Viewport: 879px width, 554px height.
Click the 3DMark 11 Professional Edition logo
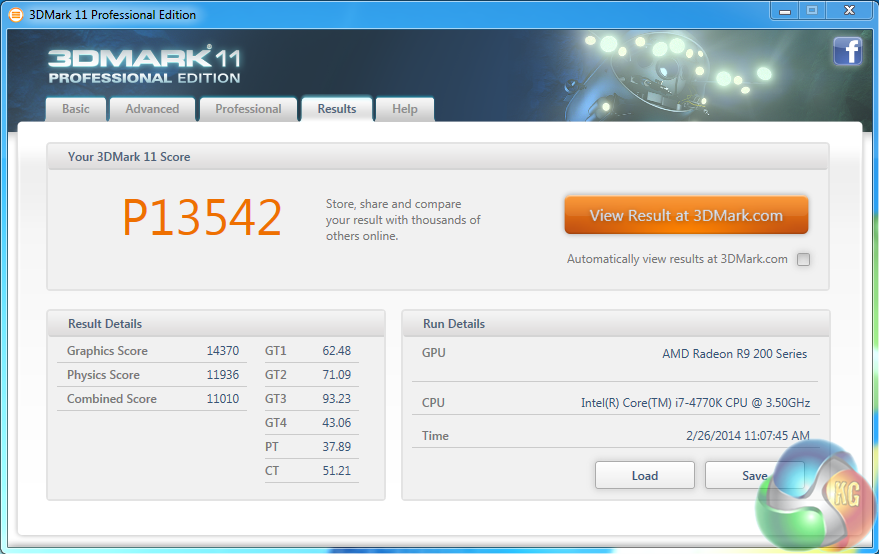coord(144,66)
